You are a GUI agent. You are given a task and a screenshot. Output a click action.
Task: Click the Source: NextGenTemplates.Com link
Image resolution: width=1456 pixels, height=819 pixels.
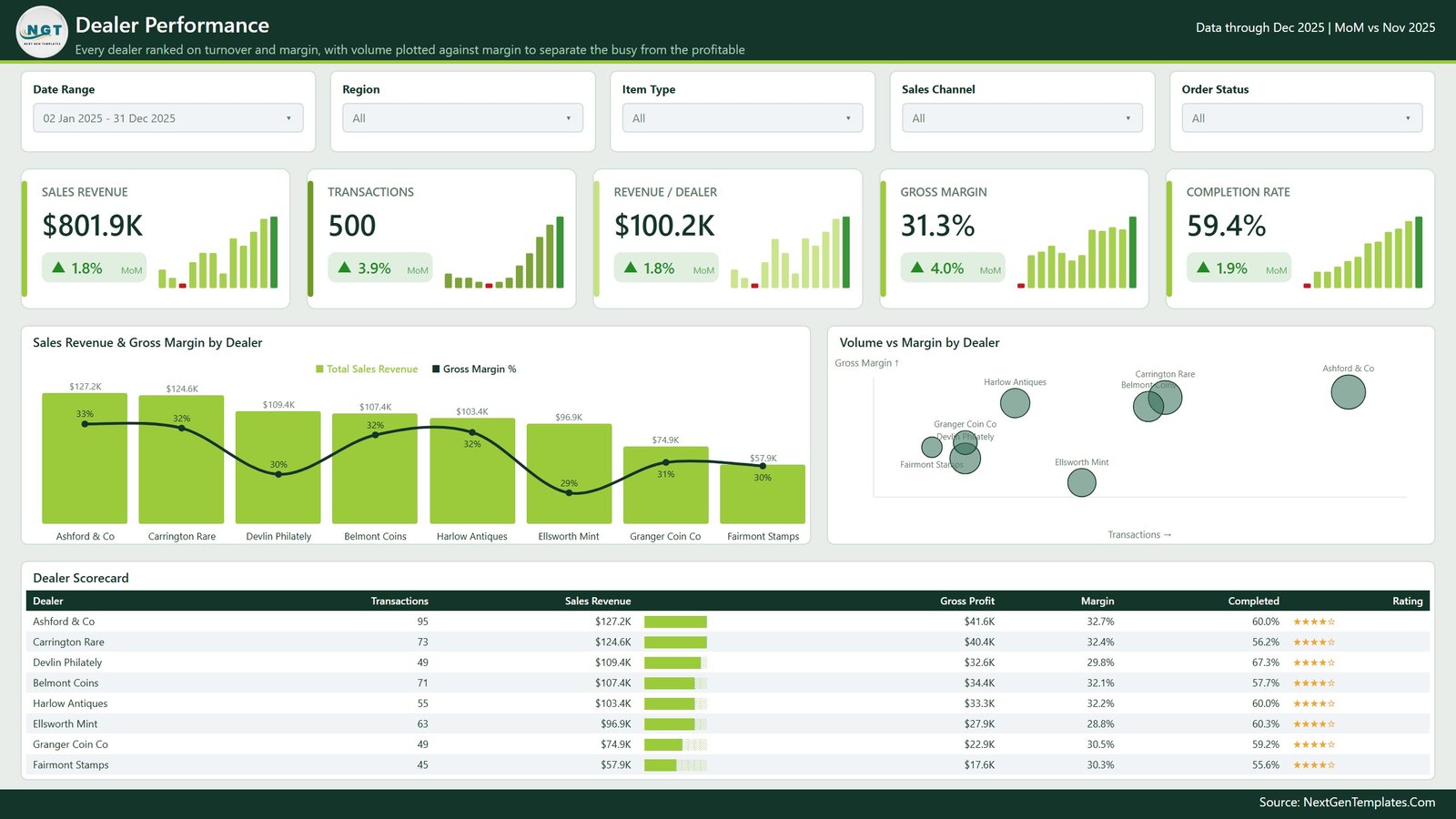coord(1347,803)
